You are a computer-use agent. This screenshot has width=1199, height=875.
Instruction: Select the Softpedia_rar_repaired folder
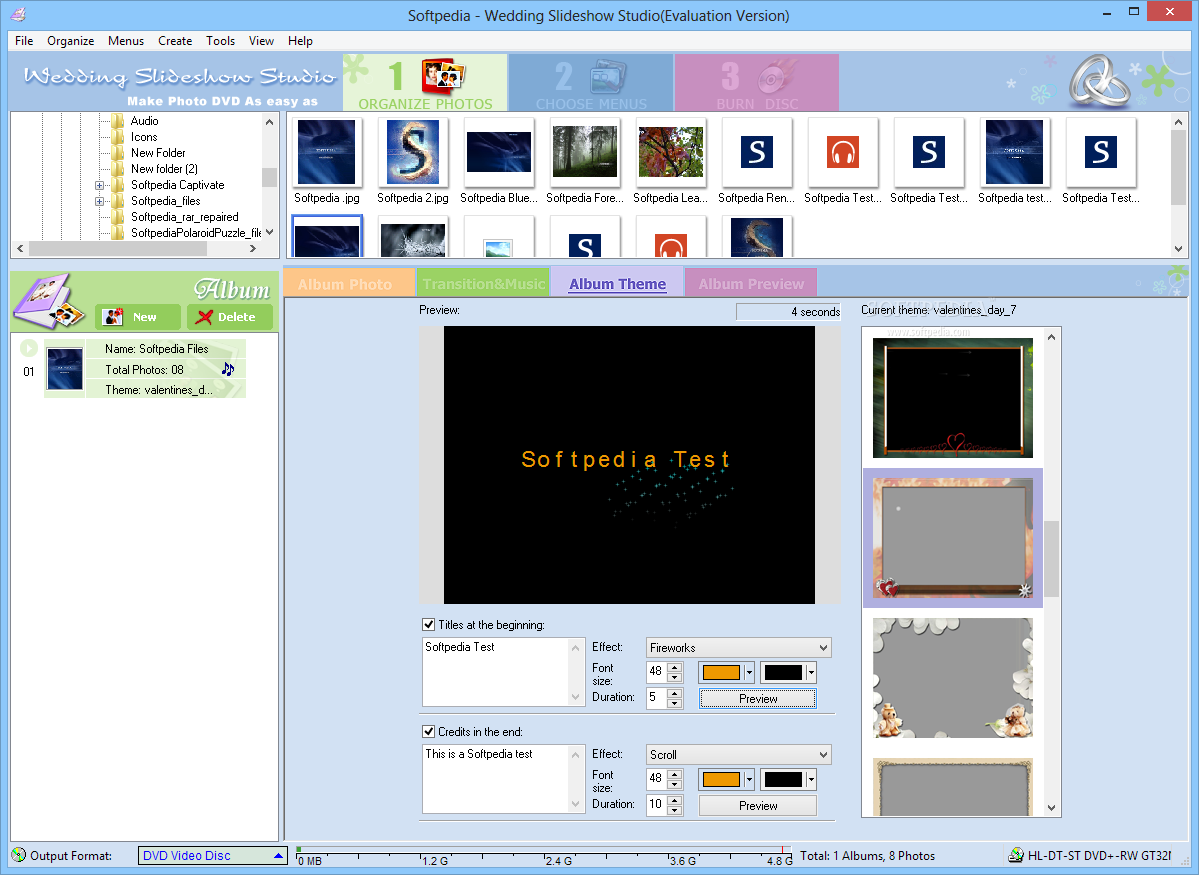pos(184,217)
